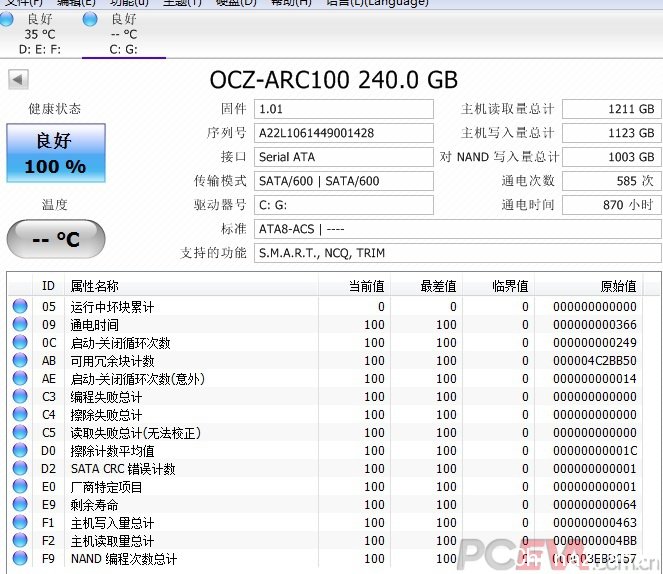Viewport: 663px width, 574px height.
Task: Click the 固件 field showing 1.01
Action: (x=343, y=109)
